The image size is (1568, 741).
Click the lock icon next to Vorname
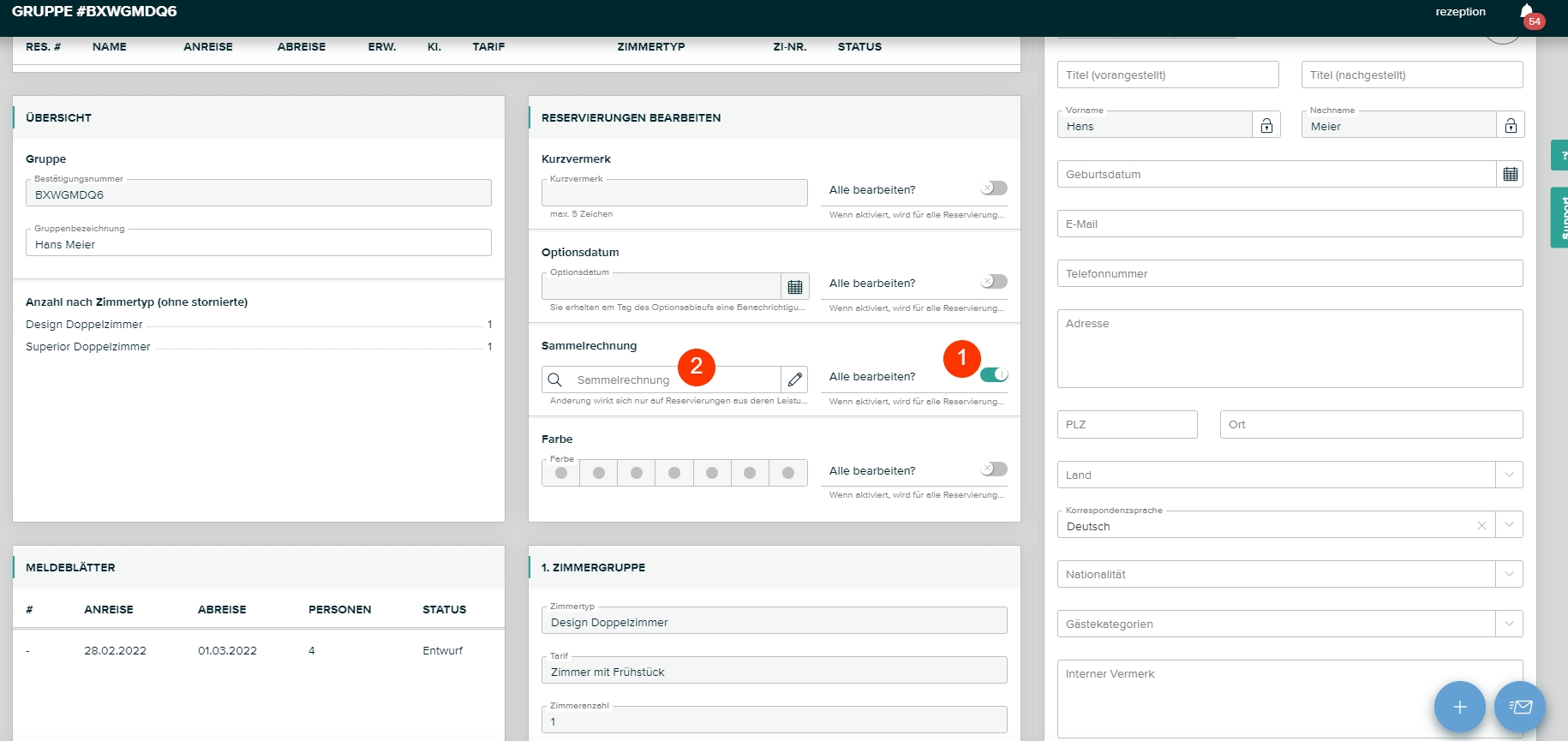coord(1266,126)
